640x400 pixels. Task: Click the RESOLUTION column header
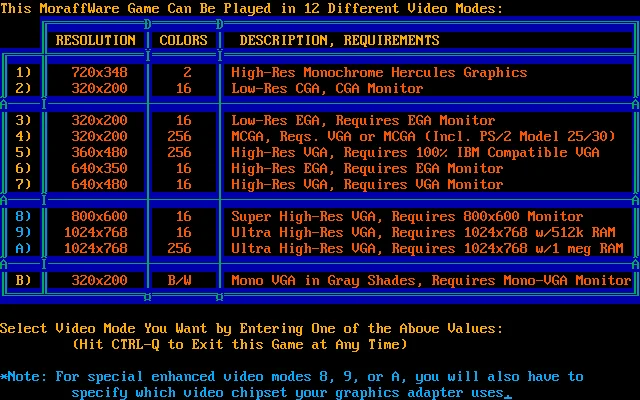pyautogui.click(x=96, y=40)
